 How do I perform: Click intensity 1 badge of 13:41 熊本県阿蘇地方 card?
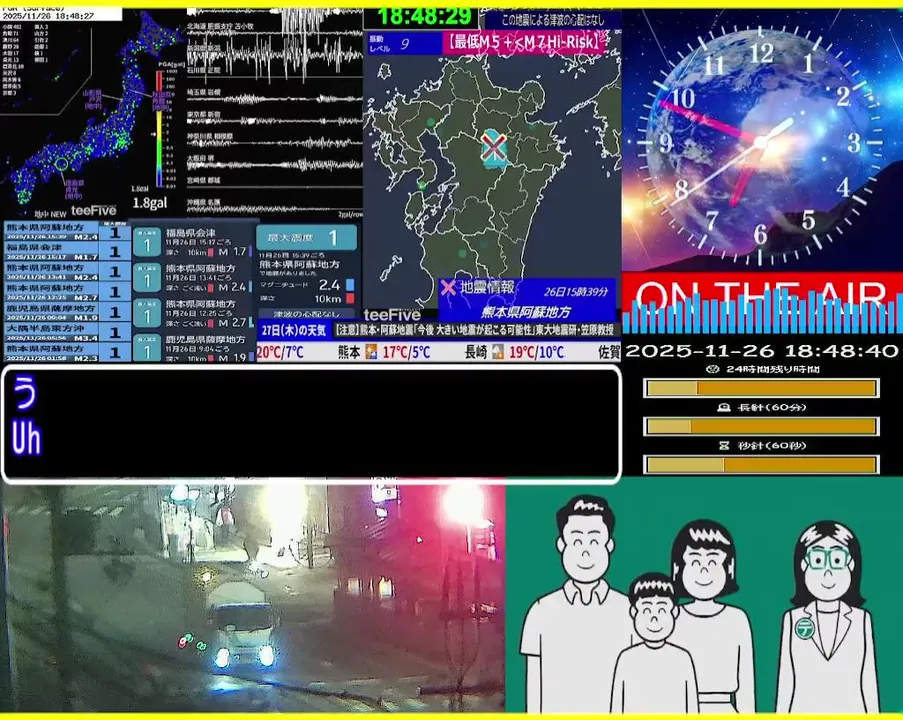[x=146, y=278]
